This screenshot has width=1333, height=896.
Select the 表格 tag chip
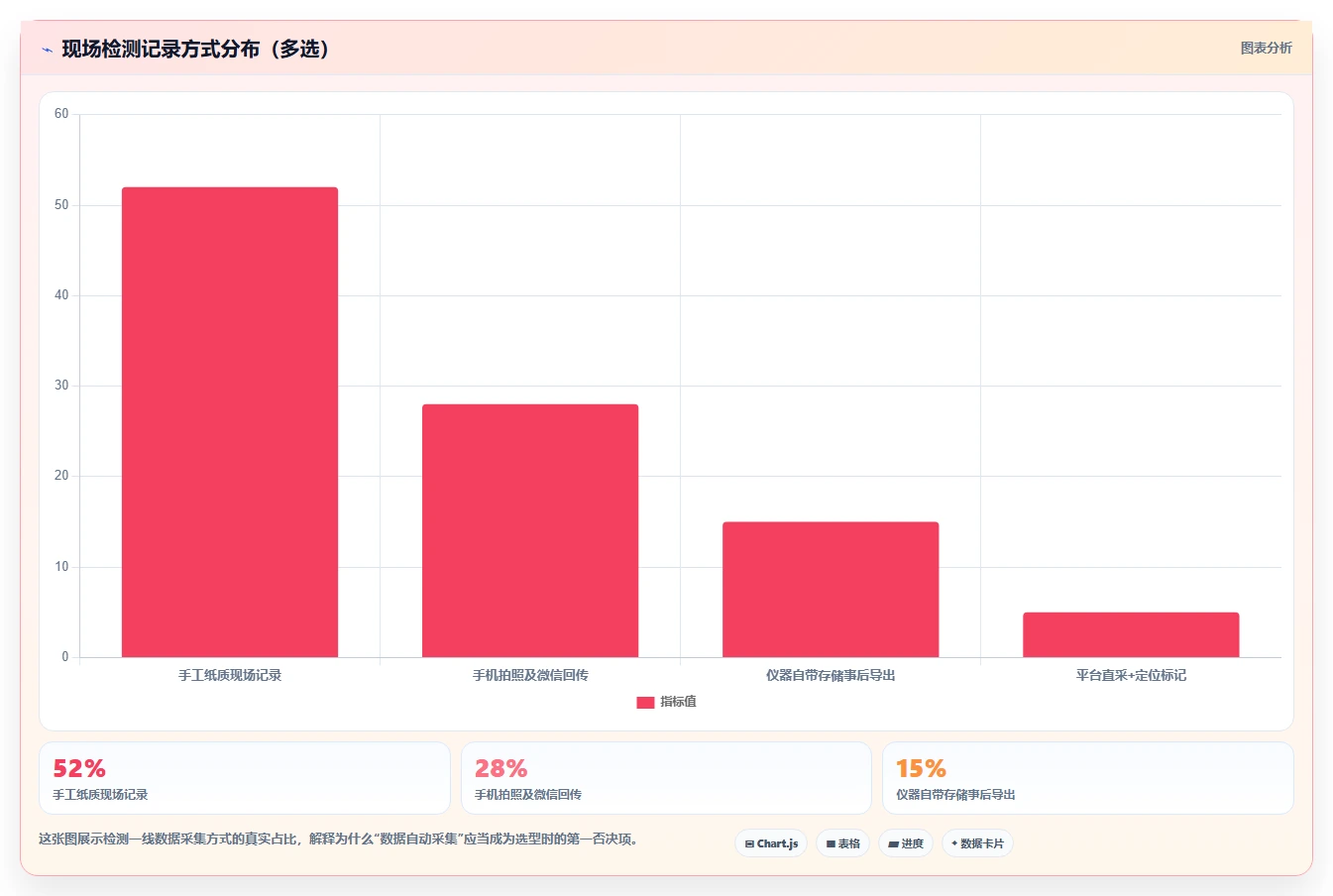pyautogui.click(x=842, y=843)
